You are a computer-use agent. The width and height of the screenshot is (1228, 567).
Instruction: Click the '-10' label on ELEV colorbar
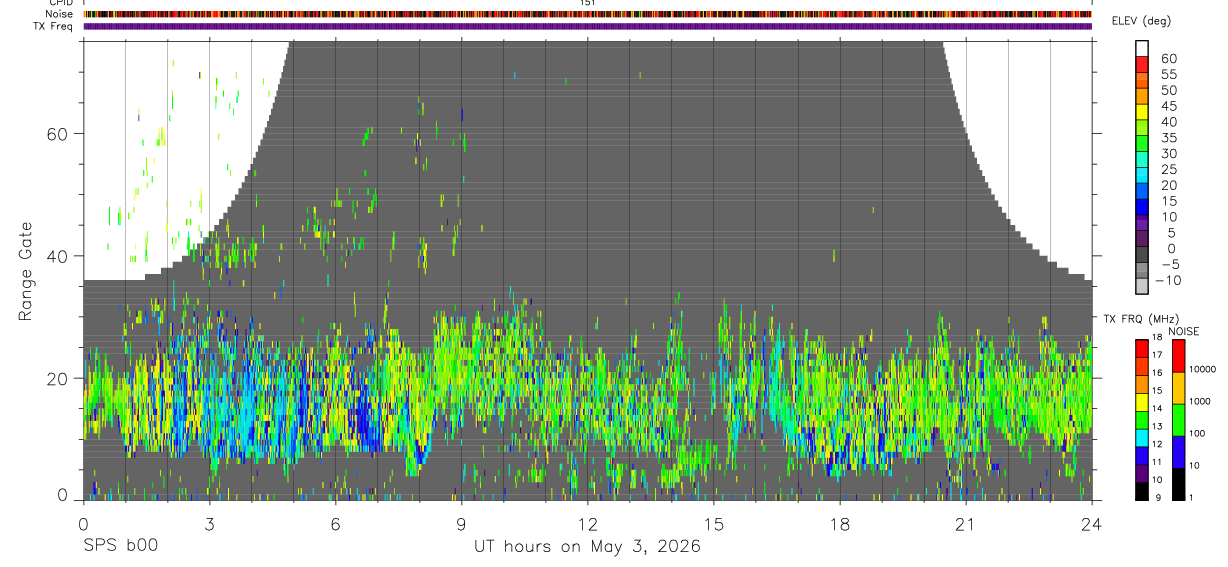[1166, 280]
